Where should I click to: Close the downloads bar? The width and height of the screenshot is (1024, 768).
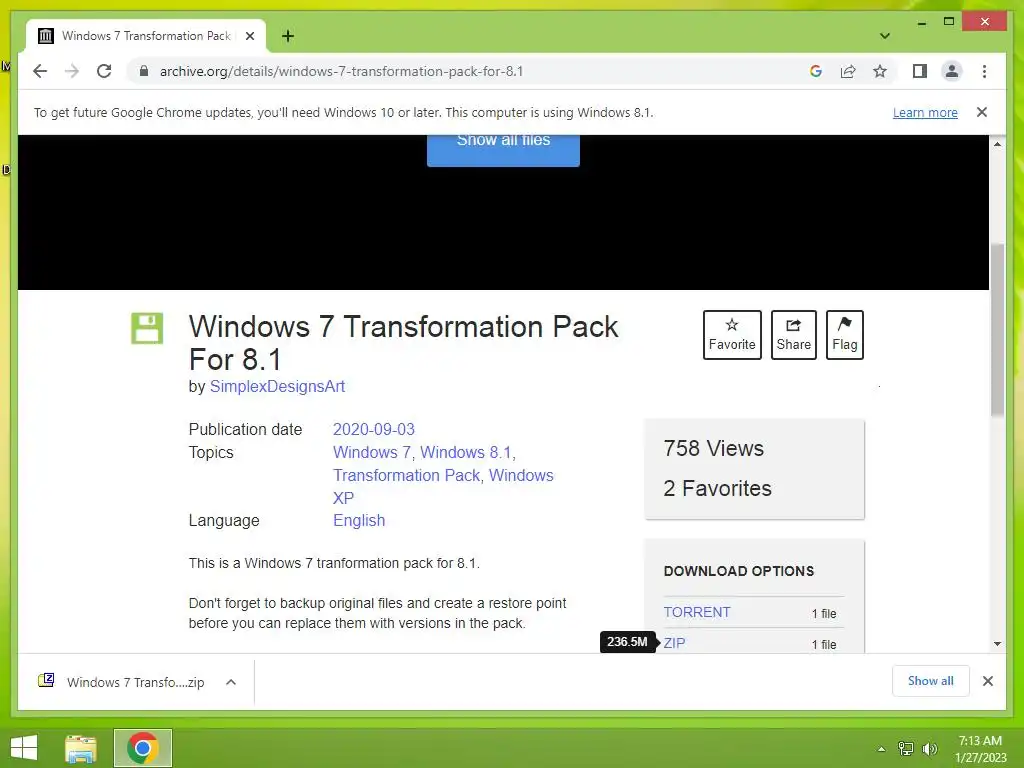coord(987,681)
